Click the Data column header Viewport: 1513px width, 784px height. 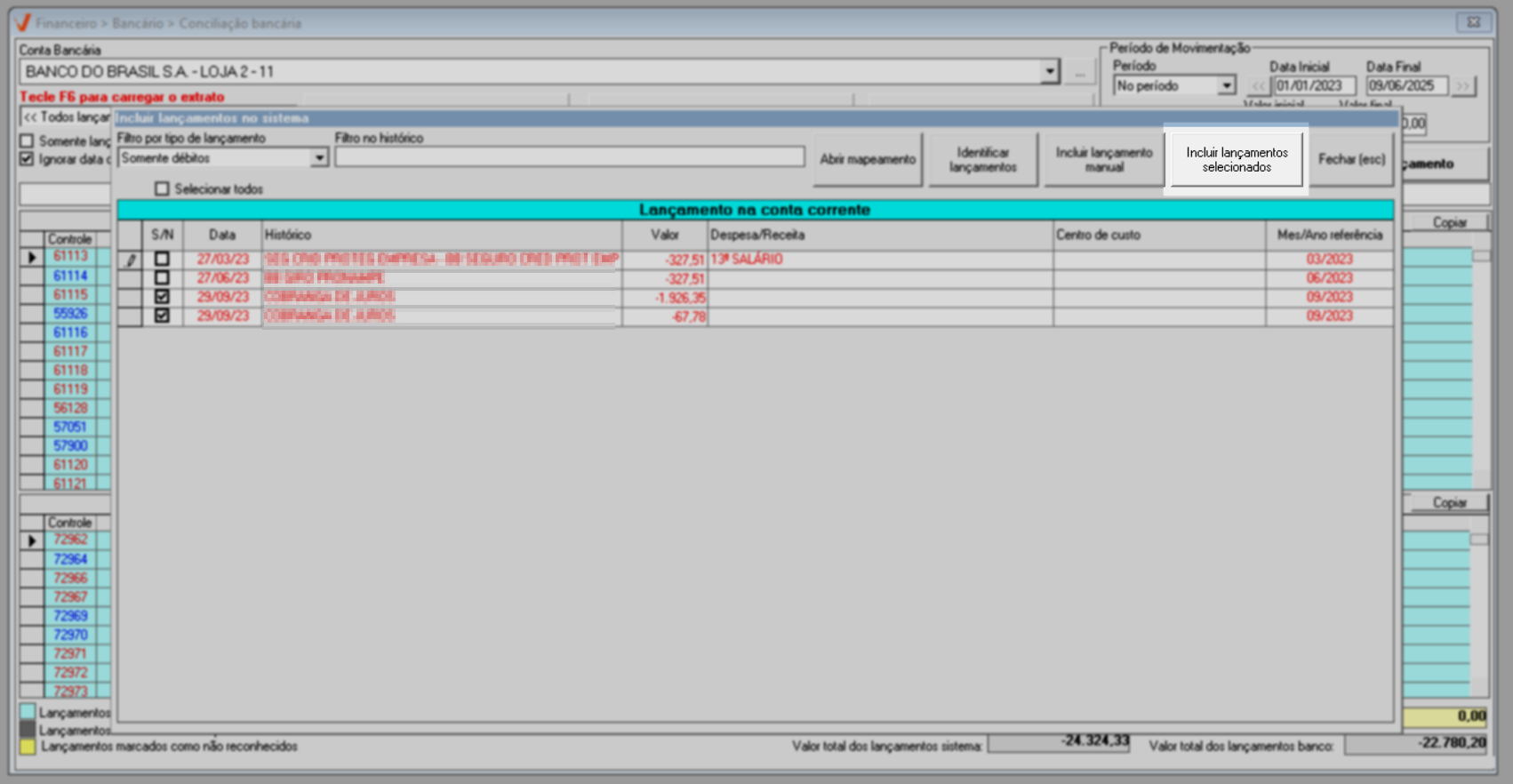click(222, 235)
